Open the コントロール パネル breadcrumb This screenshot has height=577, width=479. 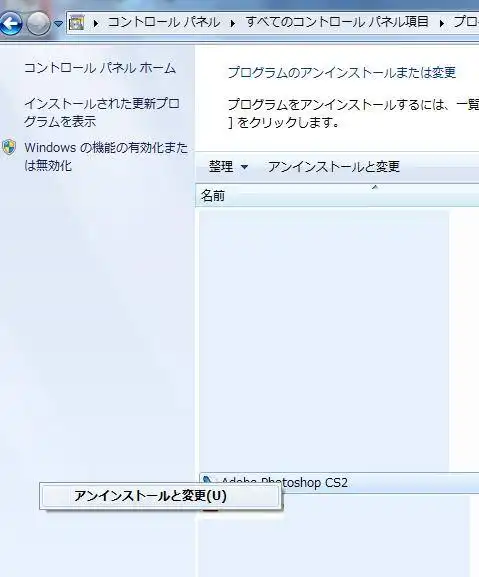point(164,22)
